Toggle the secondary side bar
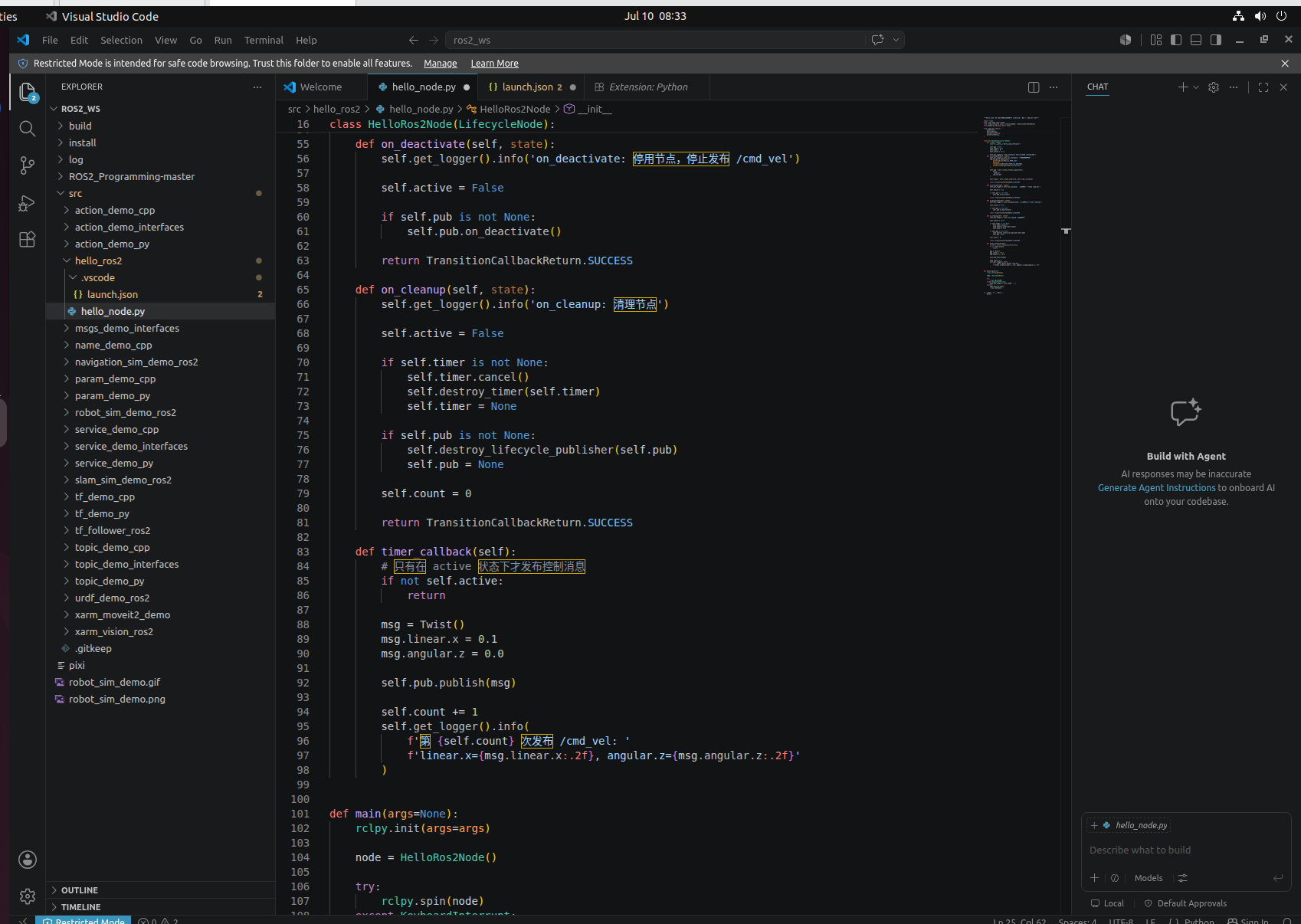The height and width of the screenshot is (924, 1301). click(x=1216, y=40)
